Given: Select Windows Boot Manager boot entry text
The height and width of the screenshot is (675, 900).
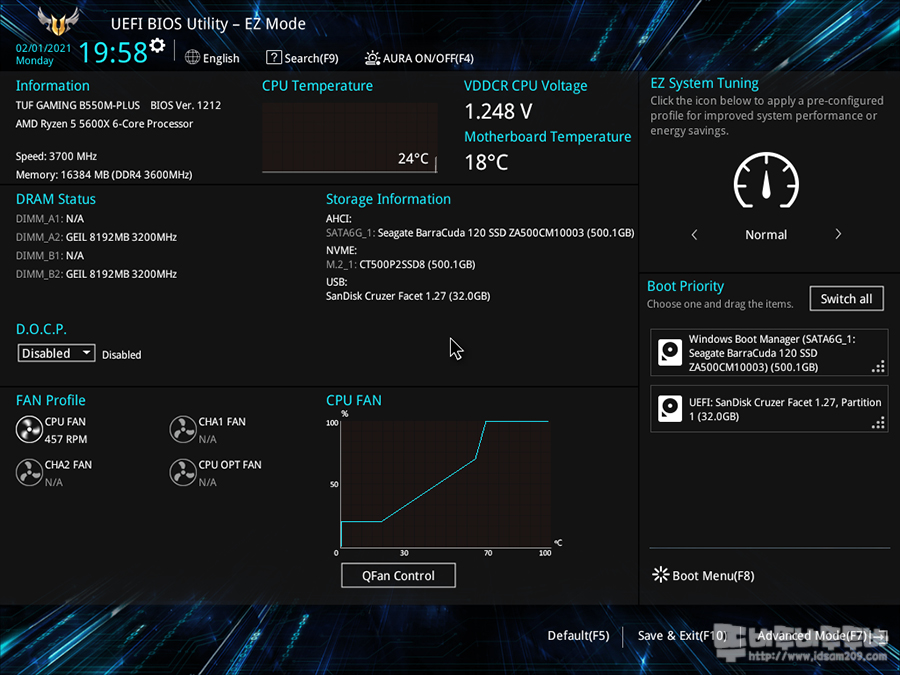Looking at the screenshot, I should coord(772,353).
